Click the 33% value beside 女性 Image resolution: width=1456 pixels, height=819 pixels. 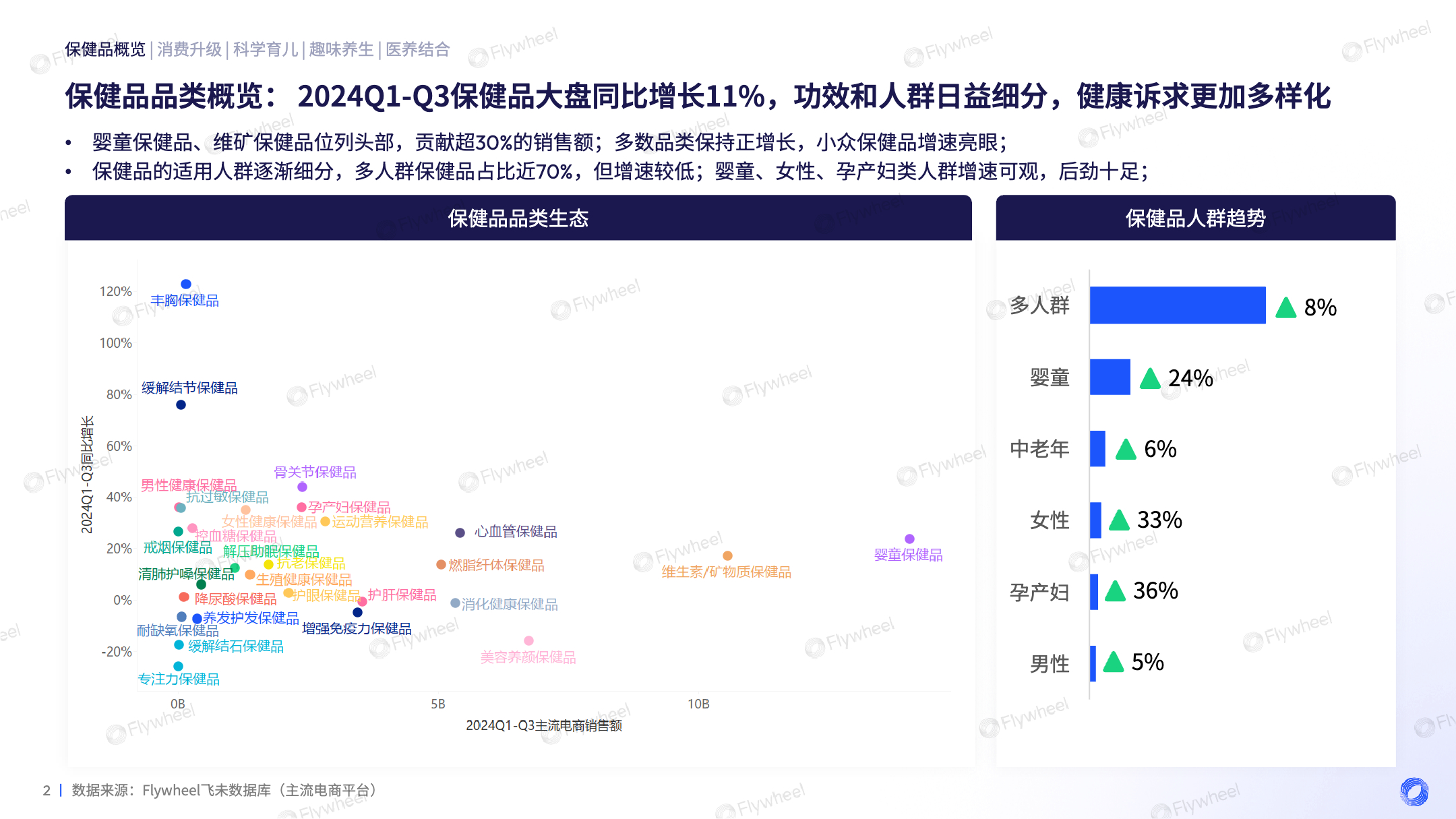tap(1159, 520)
